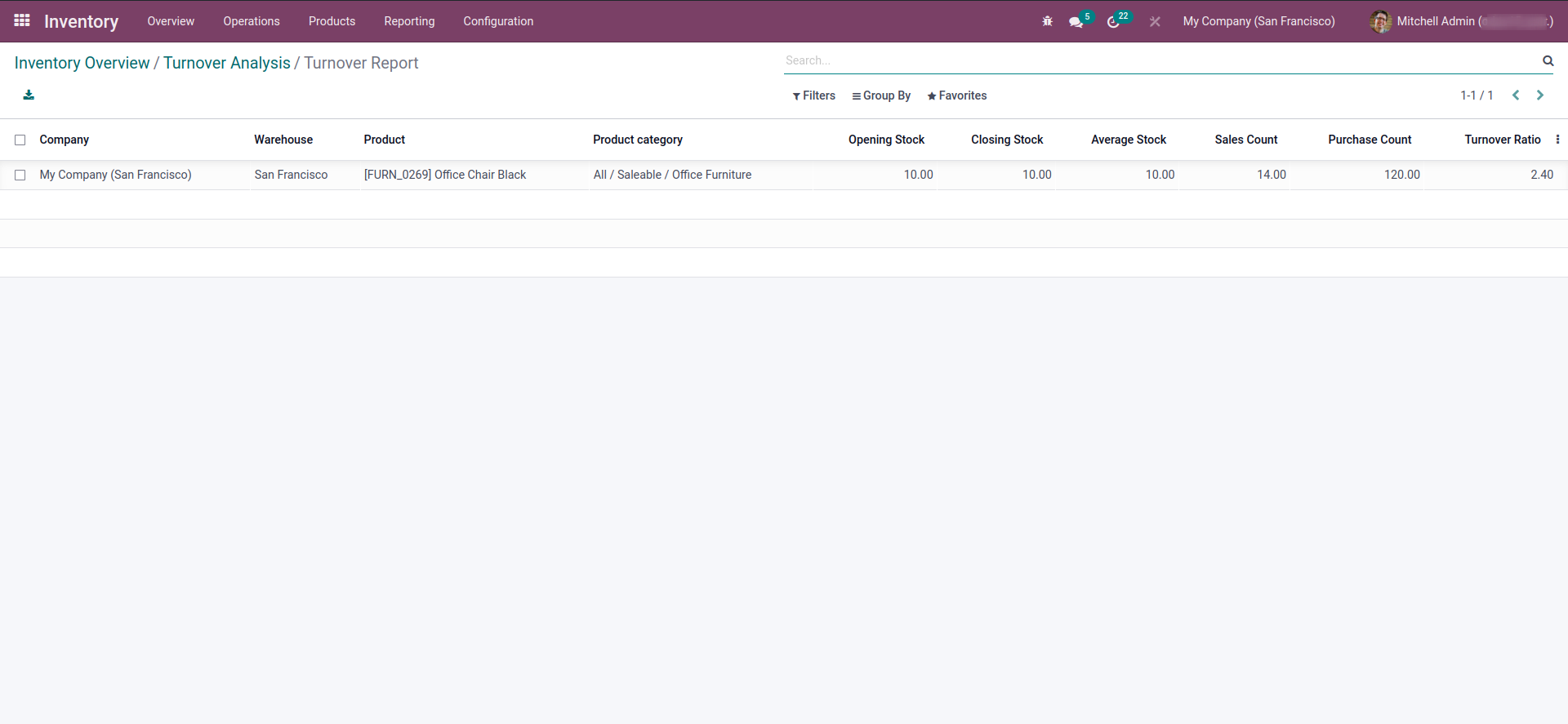Go to next page arrow
Viewport: 1568px width, 724px height.
[x=1540, y=95]
